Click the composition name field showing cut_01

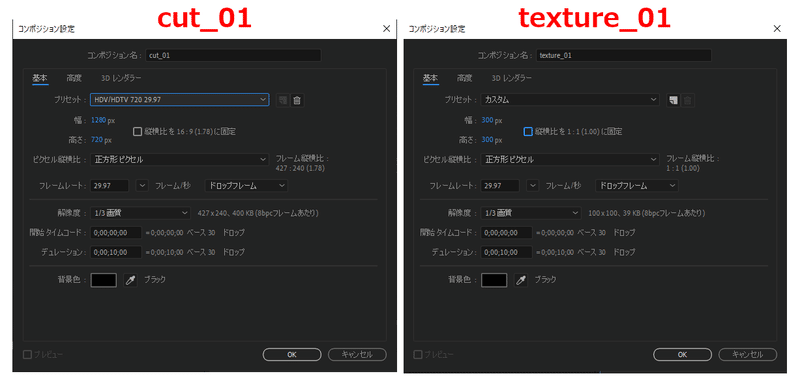click(234, 56)
